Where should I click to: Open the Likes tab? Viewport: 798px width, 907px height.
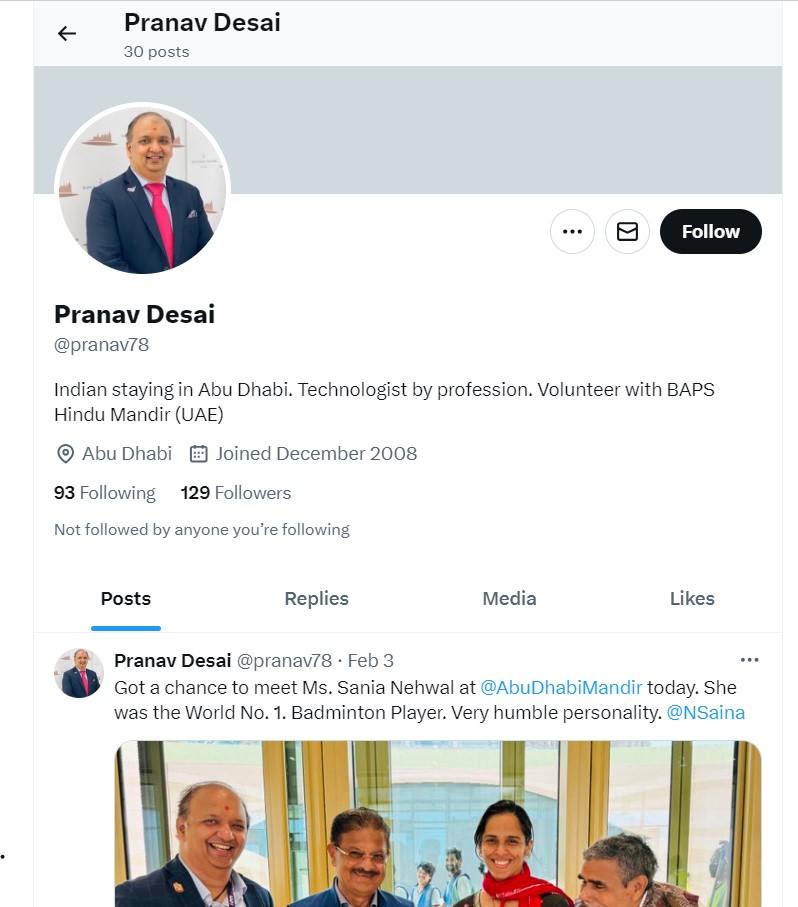pyautogui.click(x=692, y=598)
